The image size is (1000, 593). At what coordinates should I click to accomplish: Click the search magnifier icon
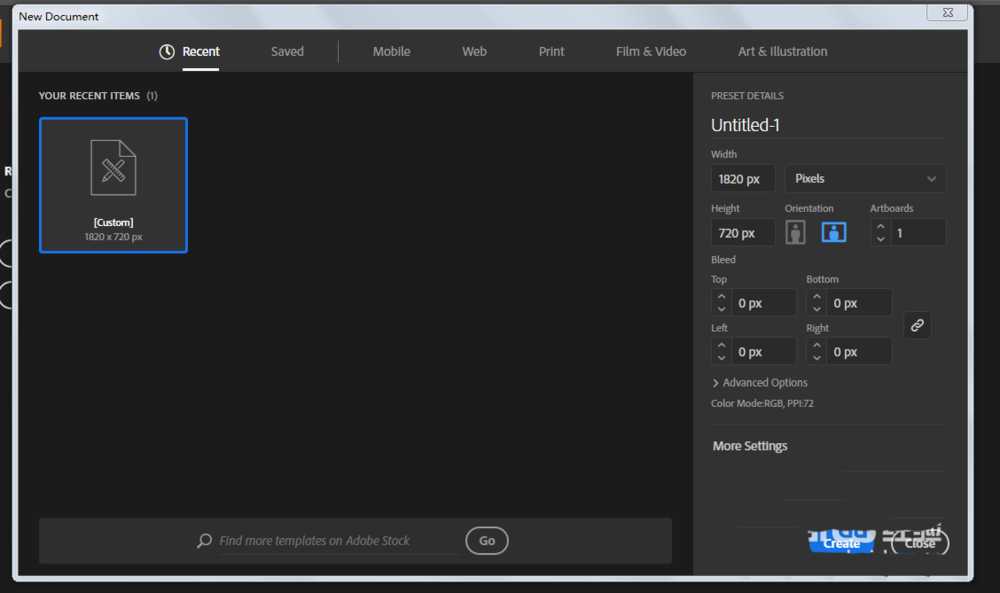point(204,541)
